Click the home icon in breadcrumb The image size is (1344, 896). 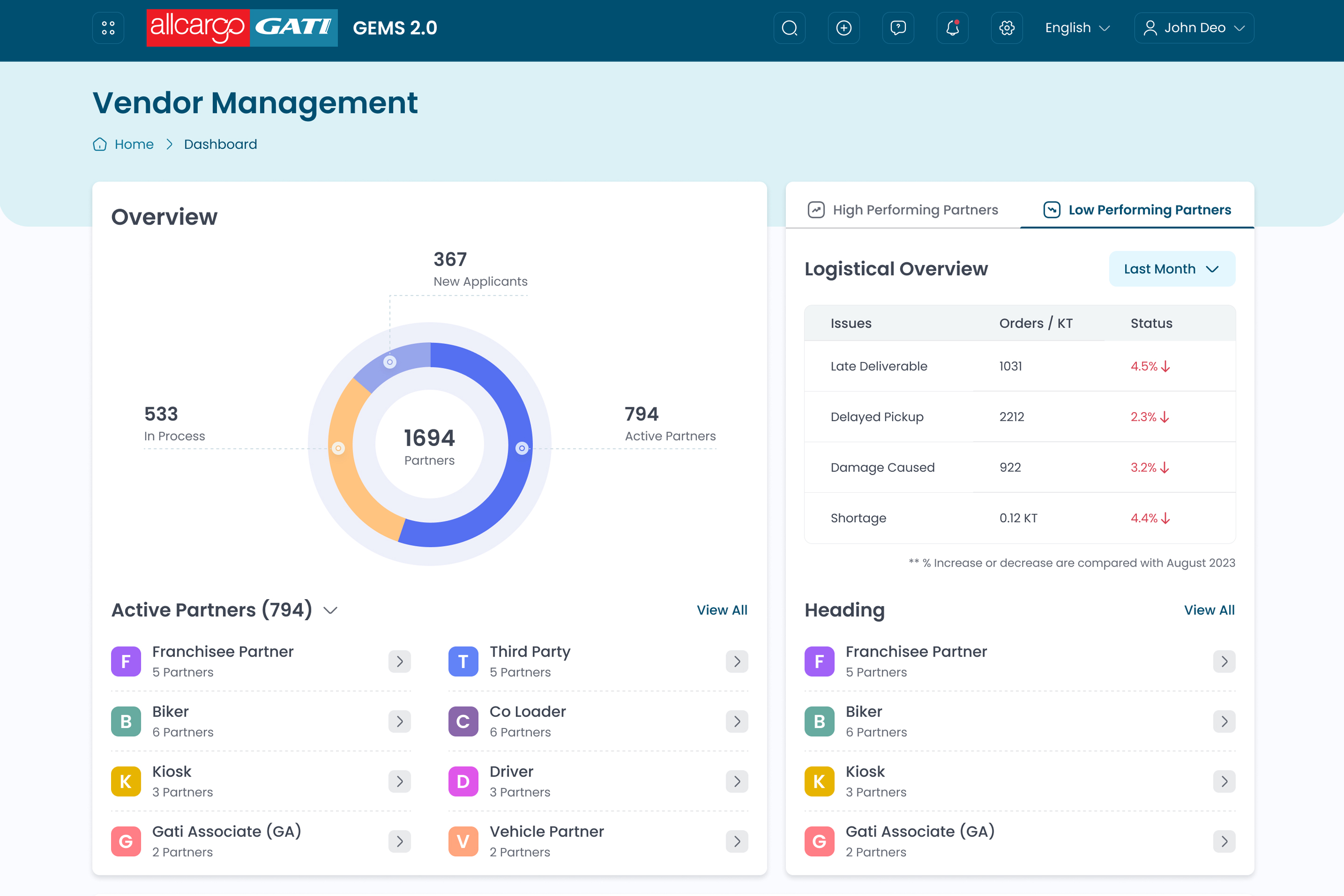point(100,144)
